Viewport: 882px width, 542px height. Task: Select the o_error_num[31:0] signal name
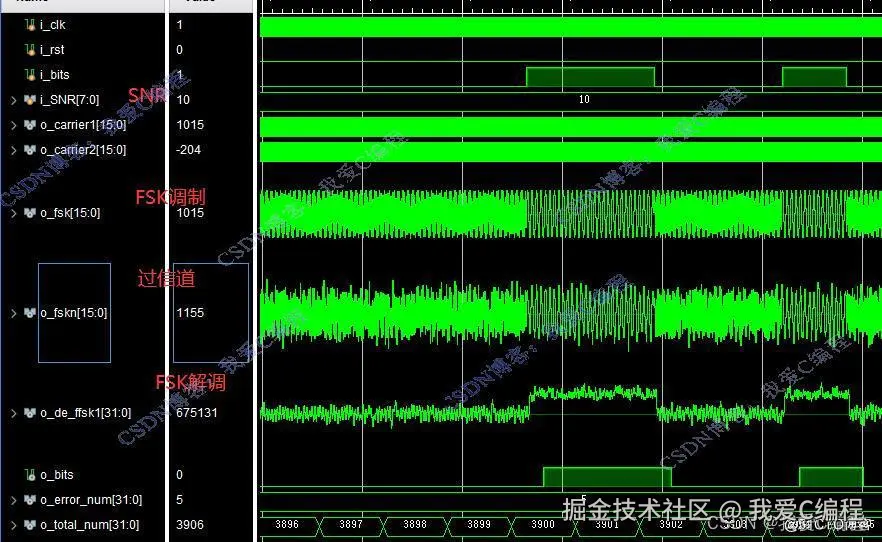pyautogui.click(x=91, y=500)
